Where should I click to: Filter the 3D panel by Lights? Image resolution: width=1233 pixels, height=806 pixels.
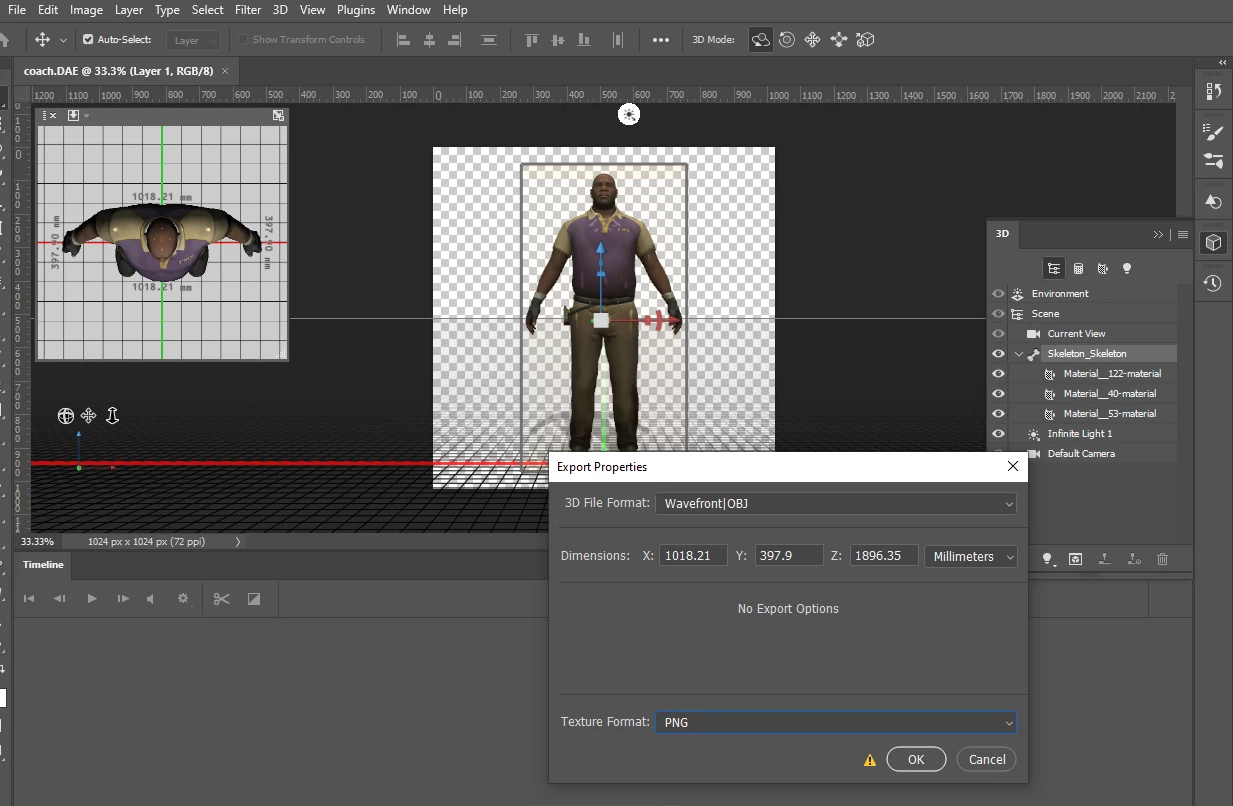[1127, 268]
